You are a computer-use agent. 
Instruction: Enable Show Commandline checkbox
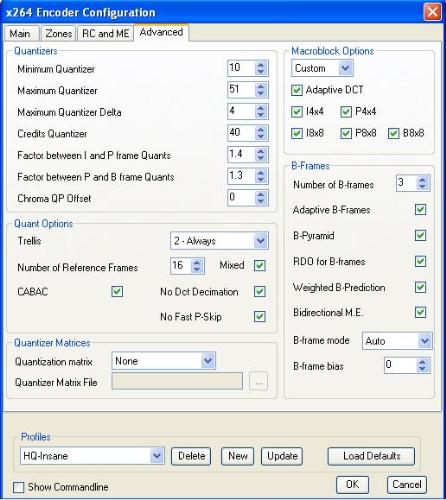[x=19, y=487]
